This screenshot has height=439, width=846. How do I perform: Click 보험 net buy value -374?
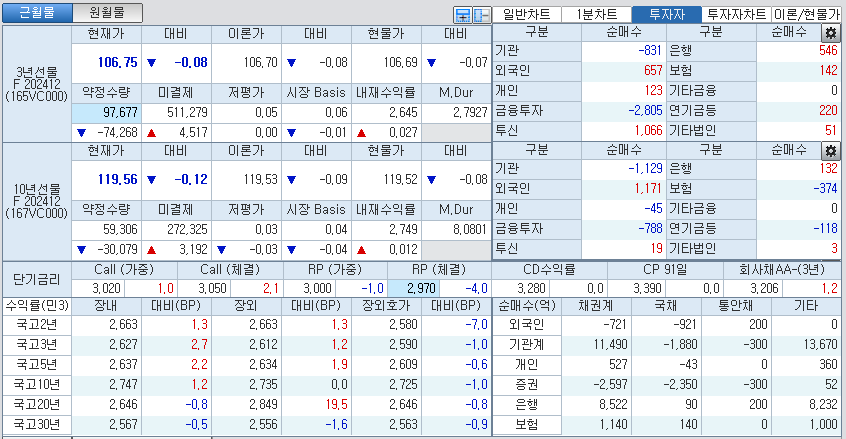(x=826, y=188)
